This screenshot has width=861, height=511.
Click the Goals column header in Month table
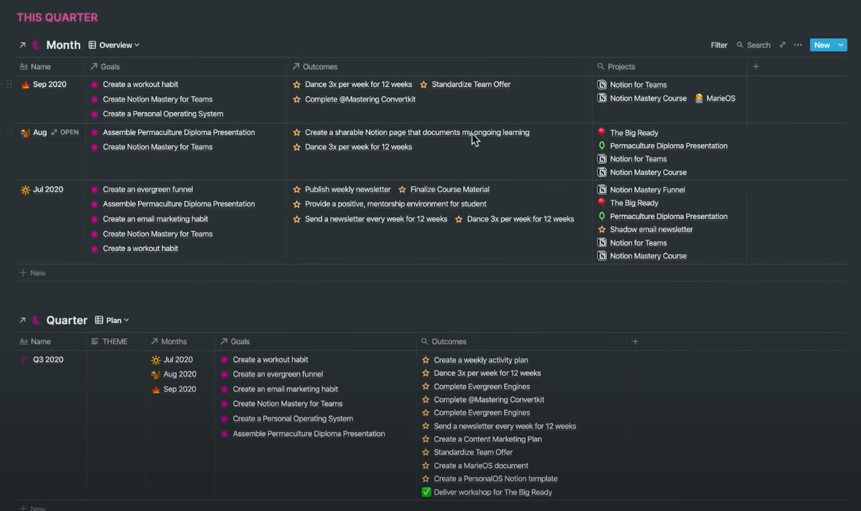pos(110,67)
